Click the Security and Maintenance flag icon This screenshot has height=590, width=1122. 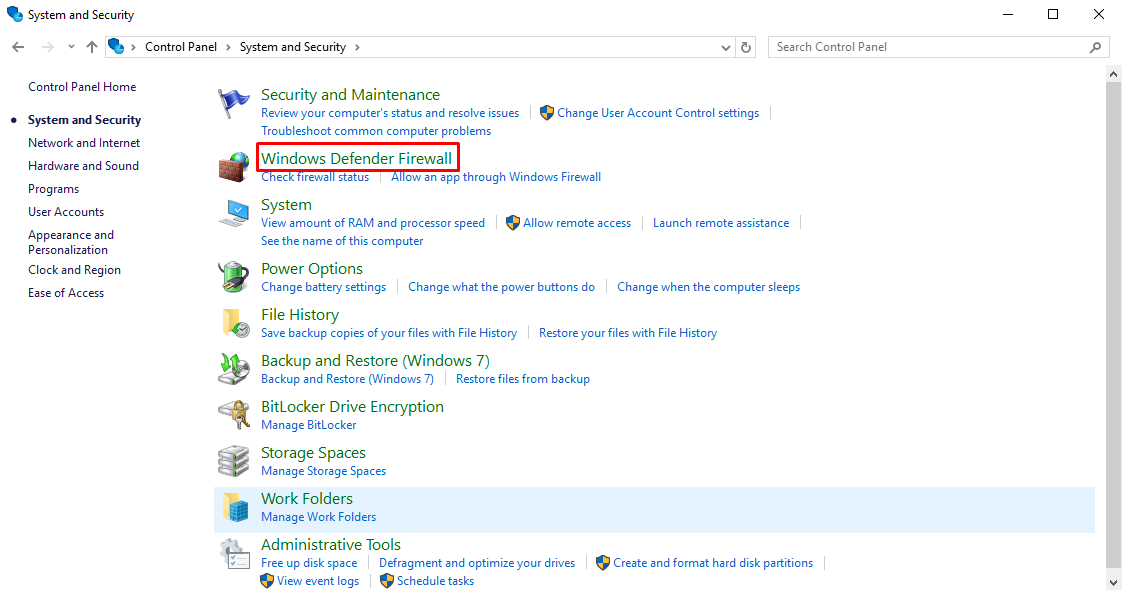(x=233, y=104)
